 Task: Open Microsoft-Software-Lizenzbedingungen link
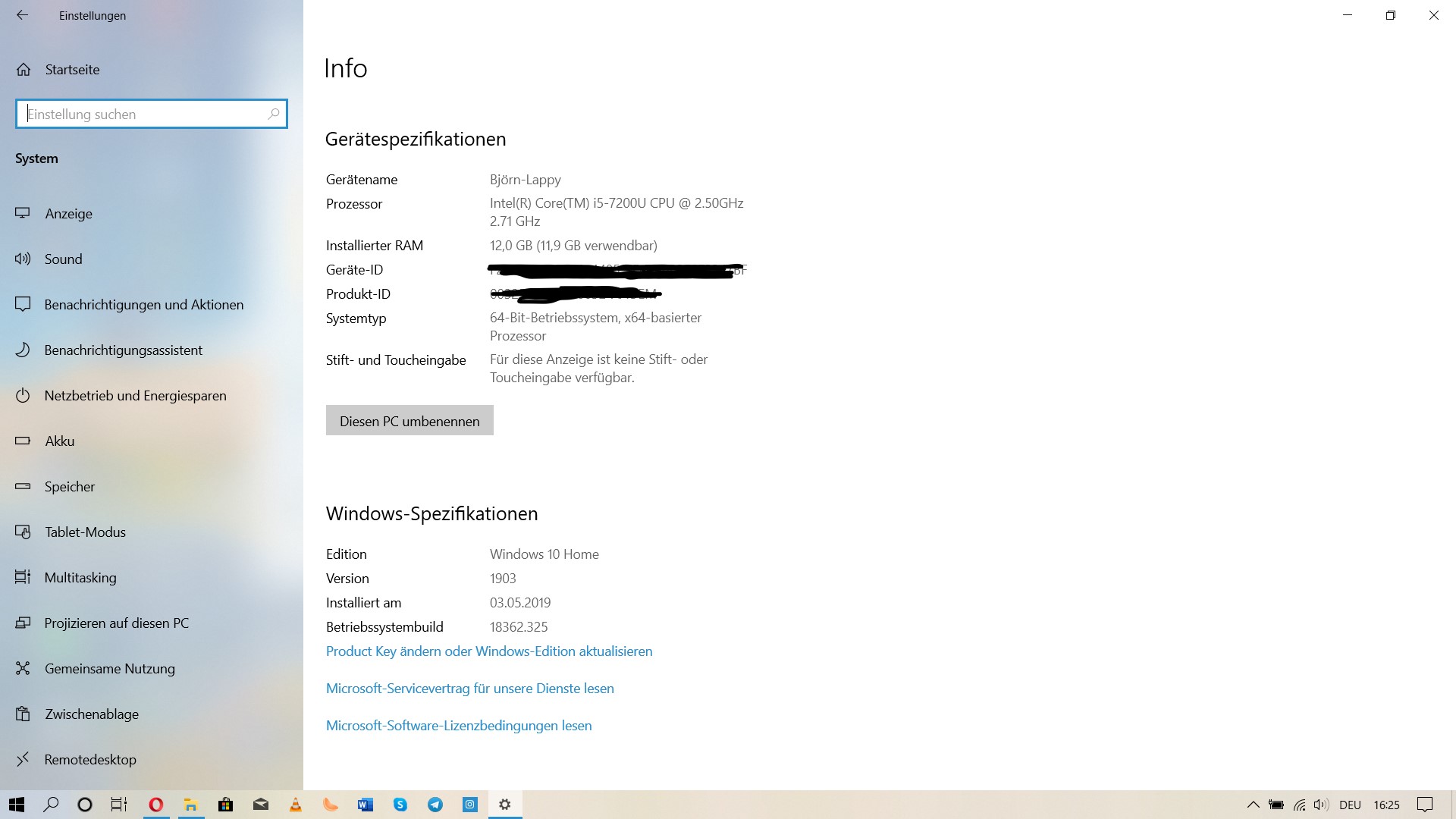458,726
